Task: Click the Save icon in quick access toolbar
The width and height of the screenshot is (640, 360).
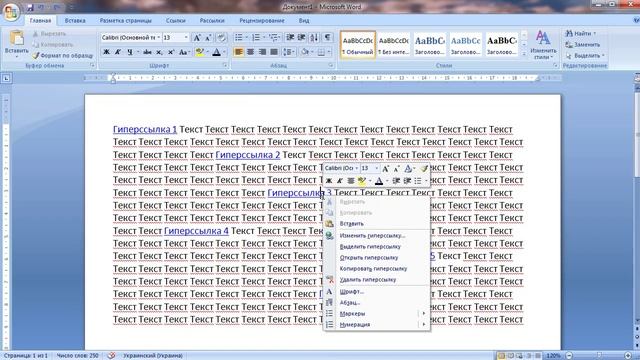Action: coord(31,7)
